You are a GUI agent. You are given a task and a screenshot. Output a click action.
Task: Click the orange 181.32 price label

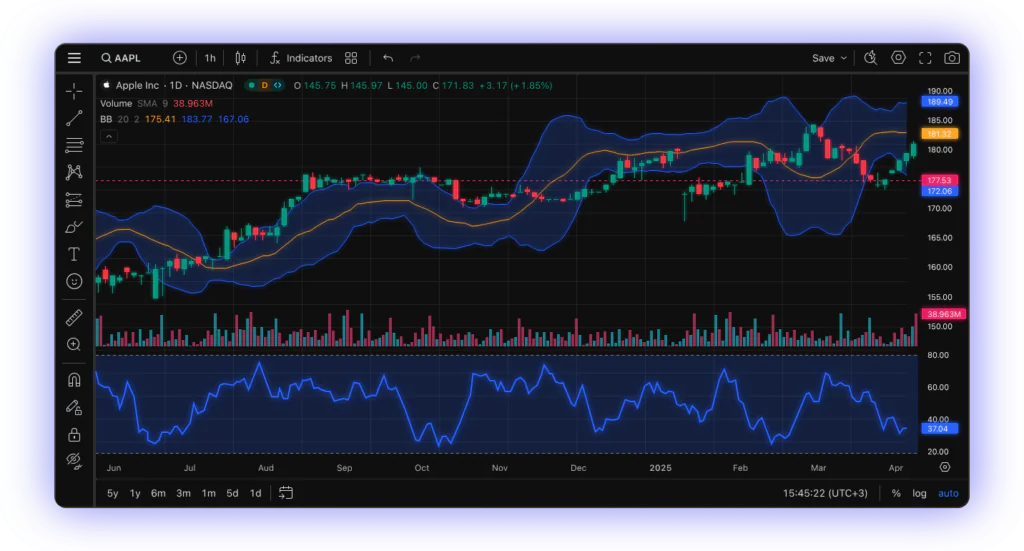(x=939, y=134)
